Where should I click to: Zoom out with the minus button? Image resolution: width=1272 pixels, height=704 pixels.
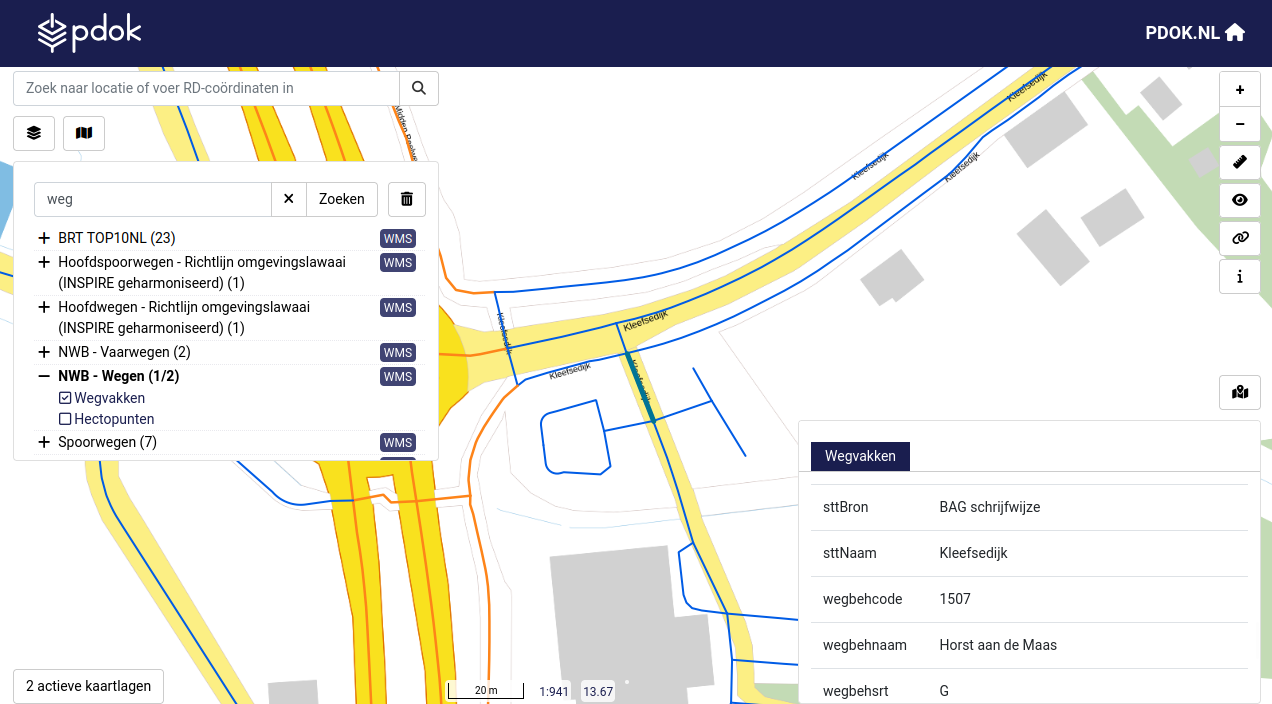coord(1240,125)
